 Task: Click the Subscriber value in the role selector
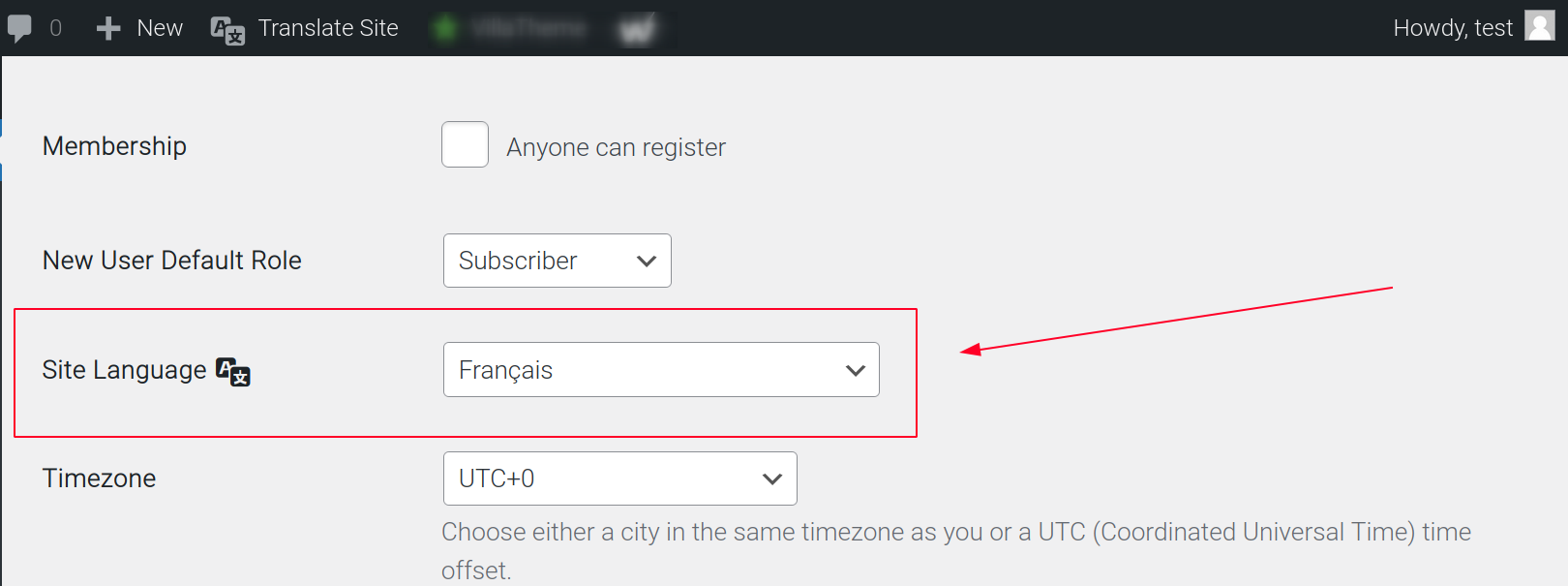(516, 260)
